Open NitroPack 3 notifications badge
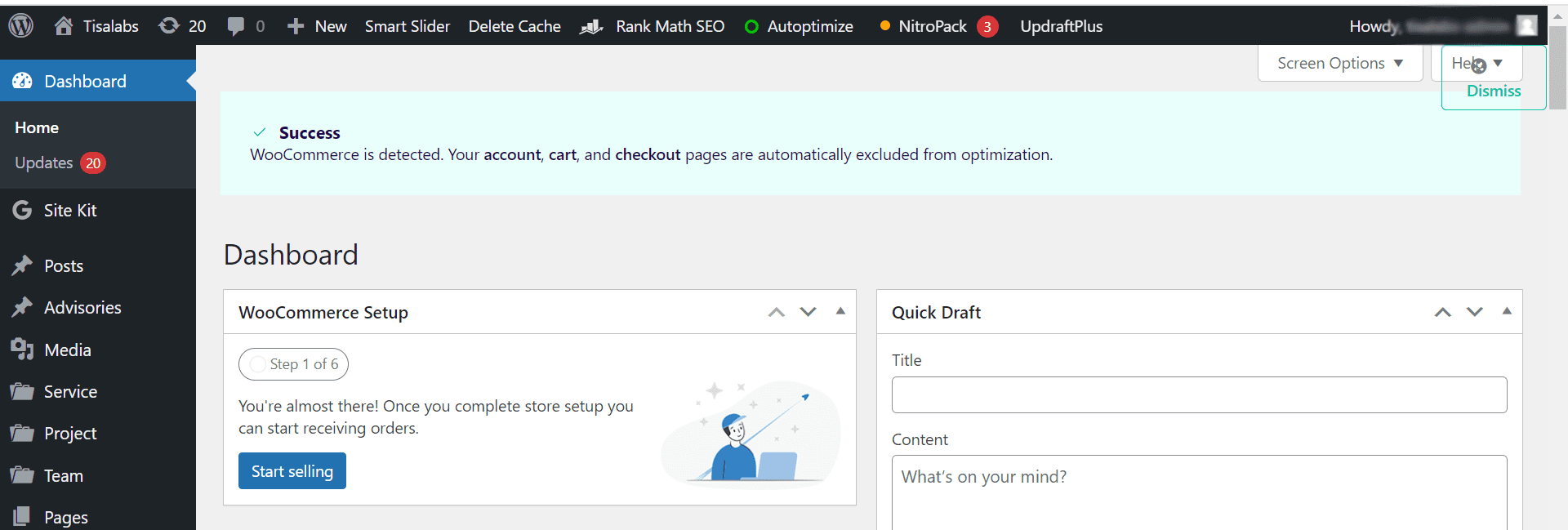 987,27
